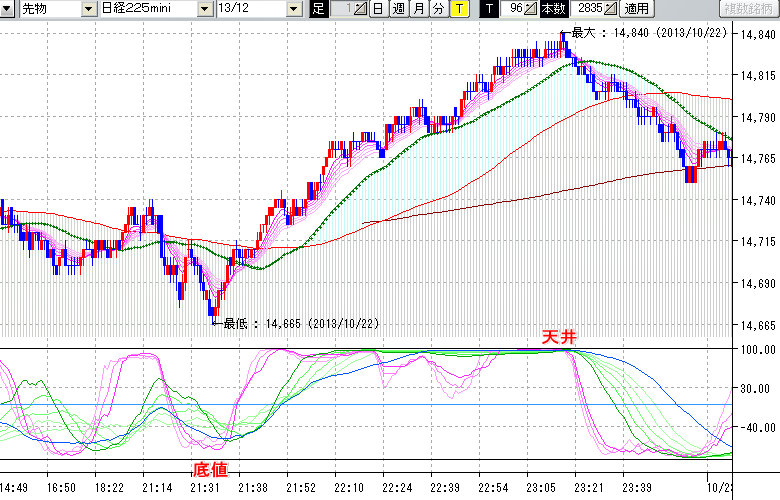Click the 14,690 price axis label

[x=758, y=284]
